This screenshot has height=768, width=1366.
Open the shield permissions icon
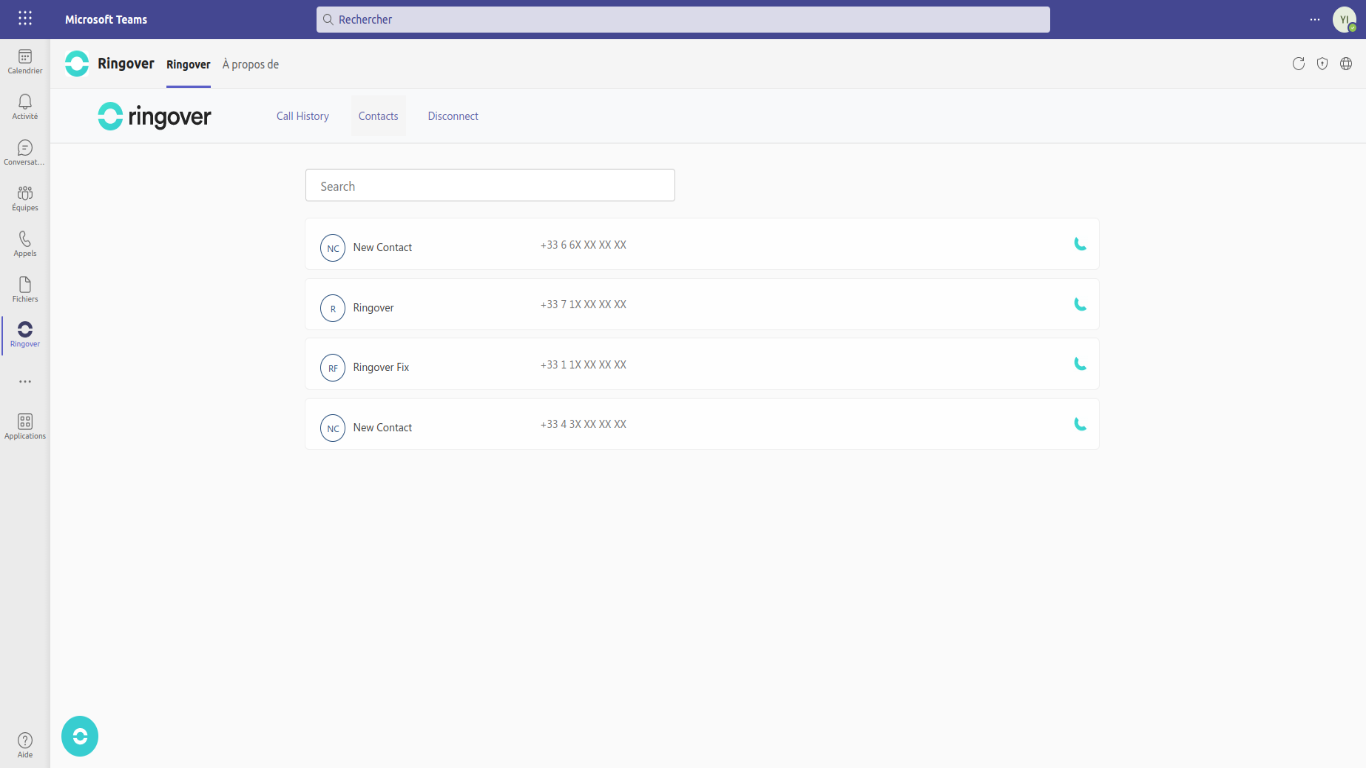pyautogui.click(x=1322, y=64)
